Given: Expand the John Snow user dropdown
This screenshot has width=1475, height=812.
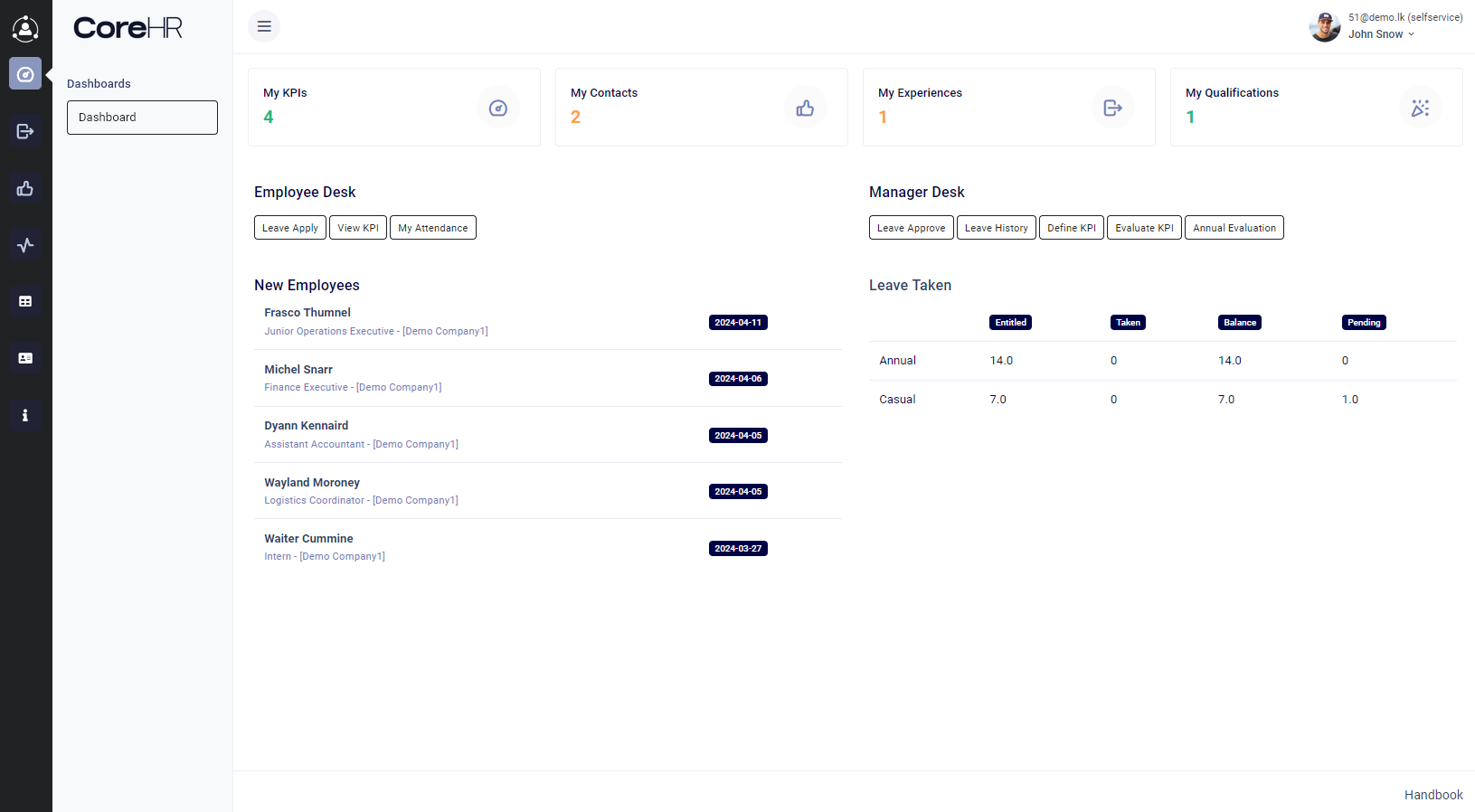Looking at the screenshot, I should click(x=1381, y=34).
